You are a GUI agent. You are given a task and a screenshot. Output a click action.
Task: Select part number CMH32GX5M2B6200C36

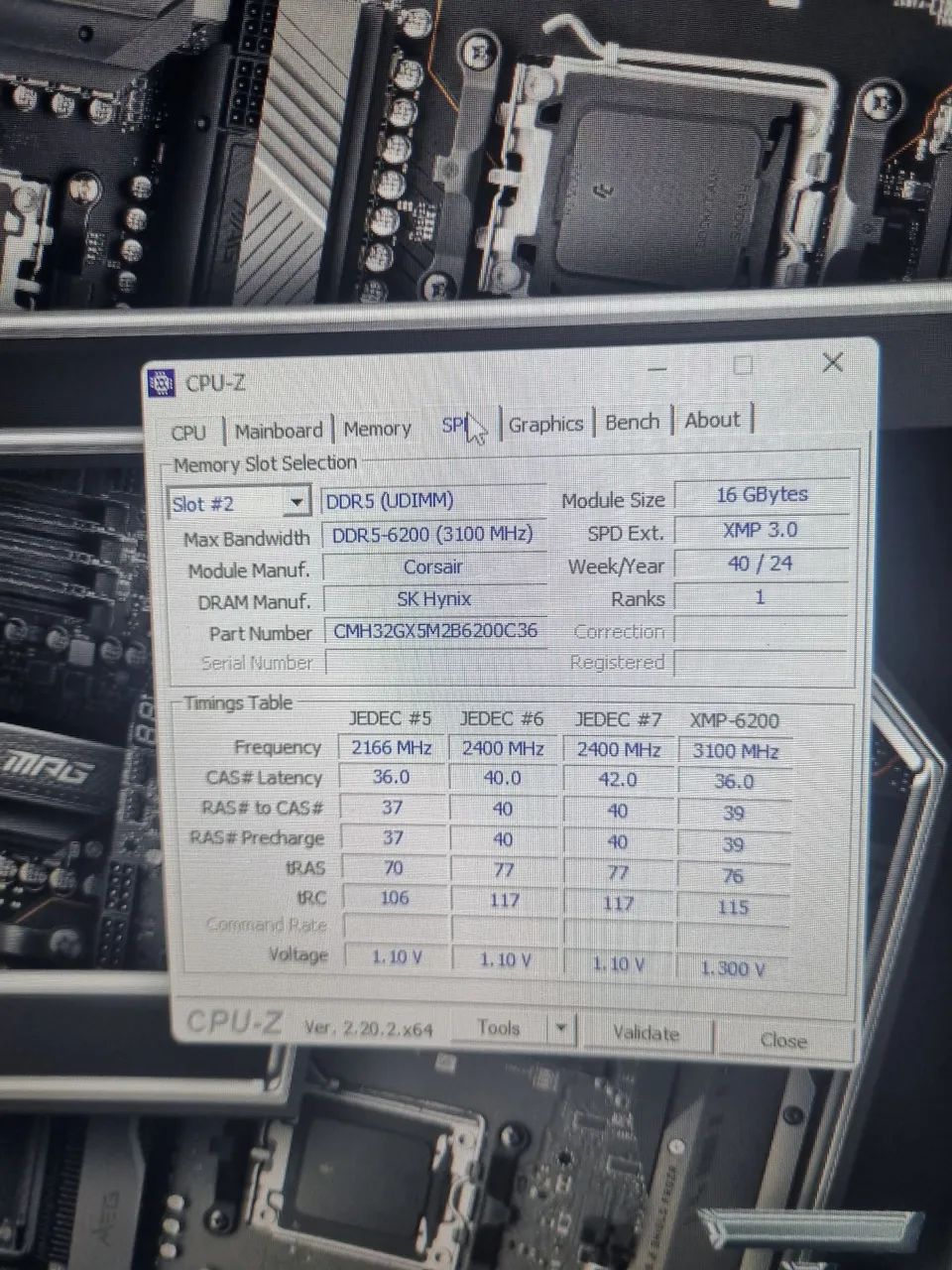click(x=435, y=631)
